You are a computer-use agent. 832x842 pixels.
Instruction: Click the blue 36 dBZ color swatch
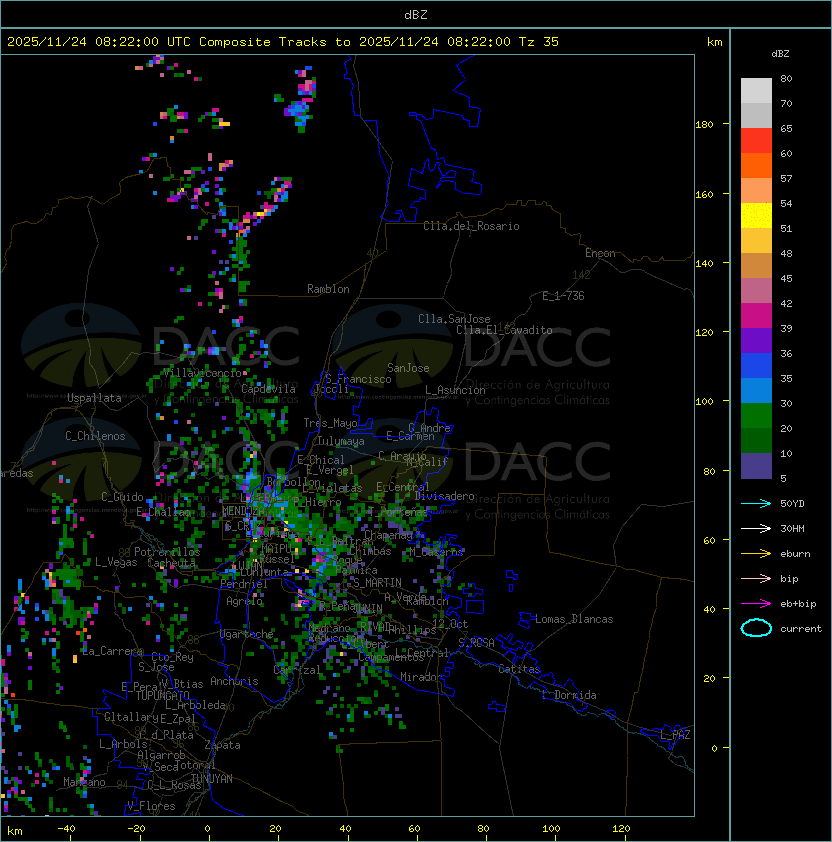pyautogui.click(x=756, y=366)
